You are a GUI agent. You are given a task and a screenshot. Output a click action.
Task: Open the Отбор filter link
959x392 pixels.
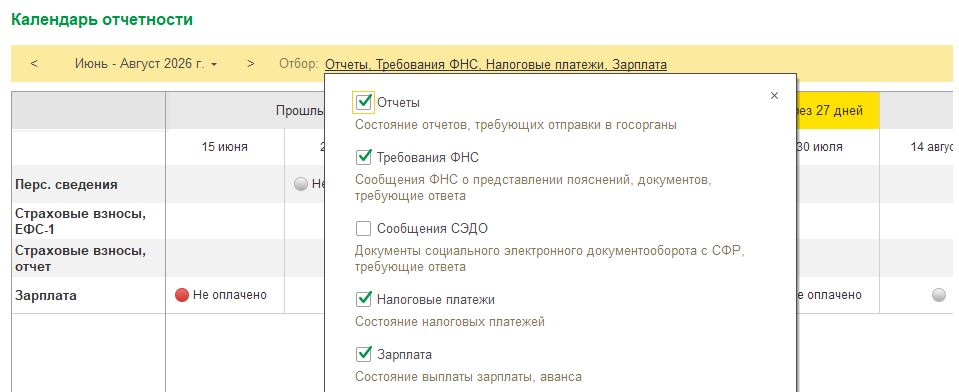tap(496, 64)
